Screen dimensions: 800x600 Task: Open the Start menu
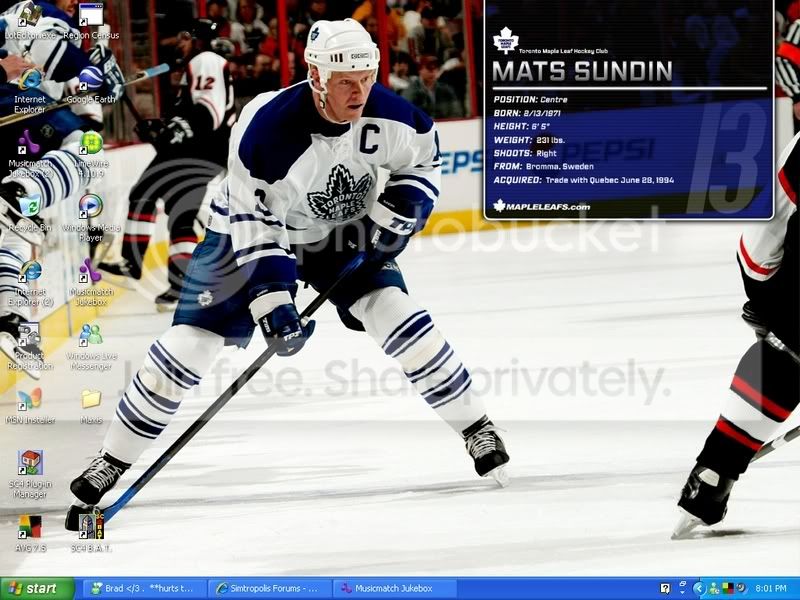tap(37, 589)
